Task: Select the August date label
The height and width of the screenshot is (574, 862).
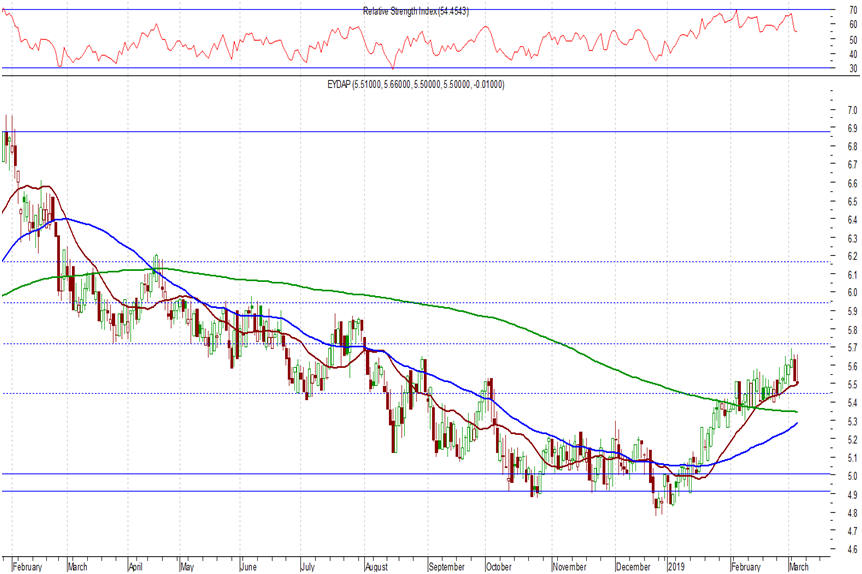Action: click(x=377, y=566)
